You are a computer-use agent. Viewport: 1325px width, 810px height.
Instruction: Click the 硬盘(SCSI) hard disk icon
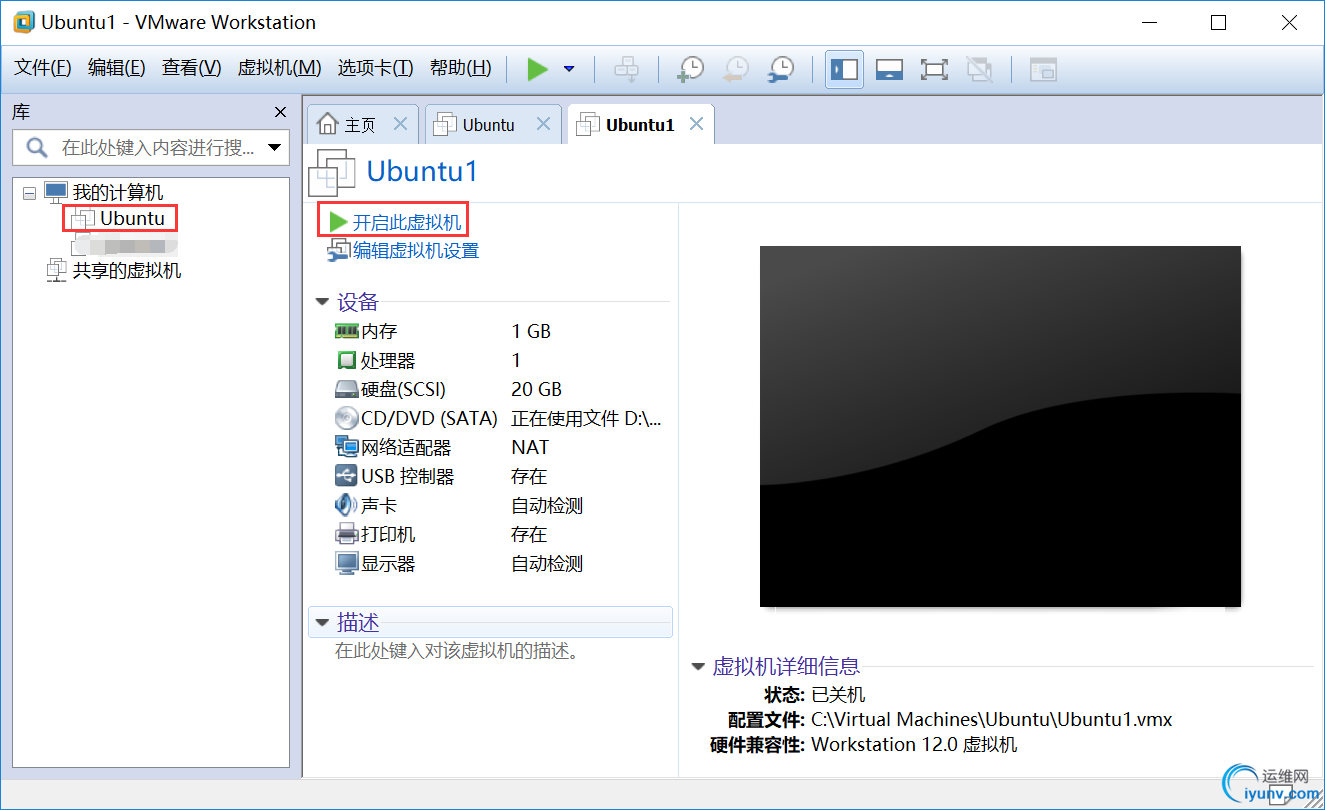tap(346, 389)
